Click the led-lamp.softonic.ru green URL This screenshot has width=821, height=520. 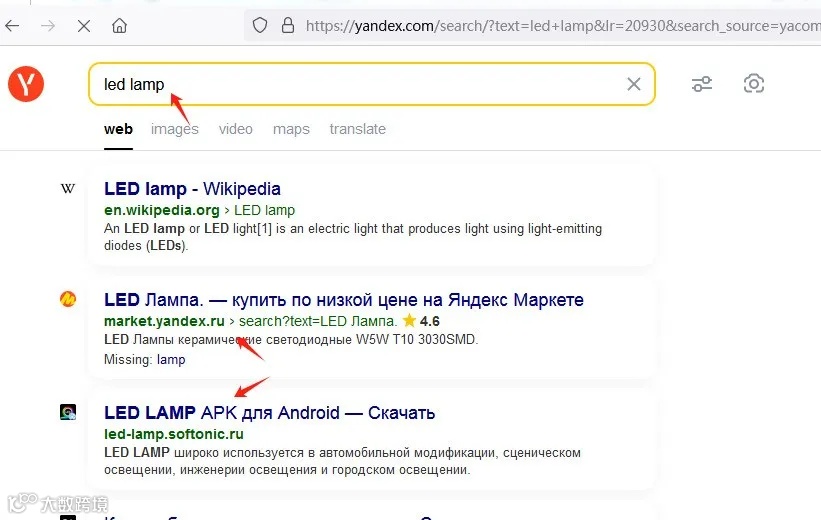174,434
